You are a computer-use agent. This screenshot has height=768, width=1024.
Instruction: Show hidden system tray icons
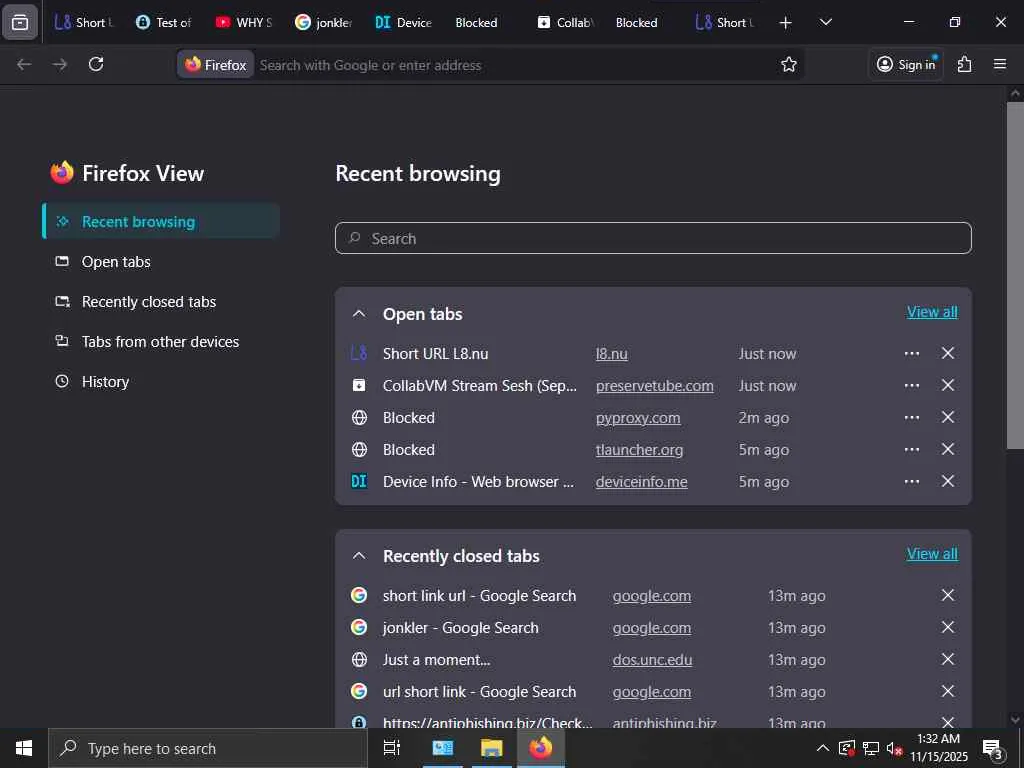click(x=823, y=748)
